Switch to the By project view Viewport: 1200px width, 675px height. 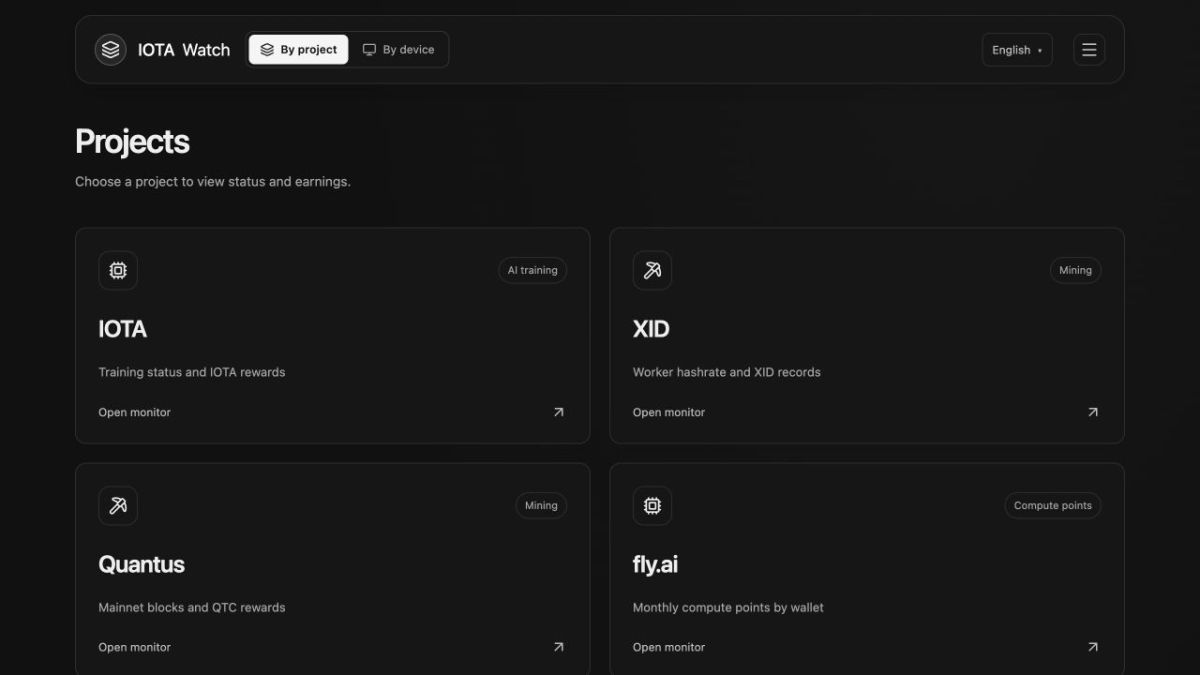pyautogui.click(x=298, y=50)
